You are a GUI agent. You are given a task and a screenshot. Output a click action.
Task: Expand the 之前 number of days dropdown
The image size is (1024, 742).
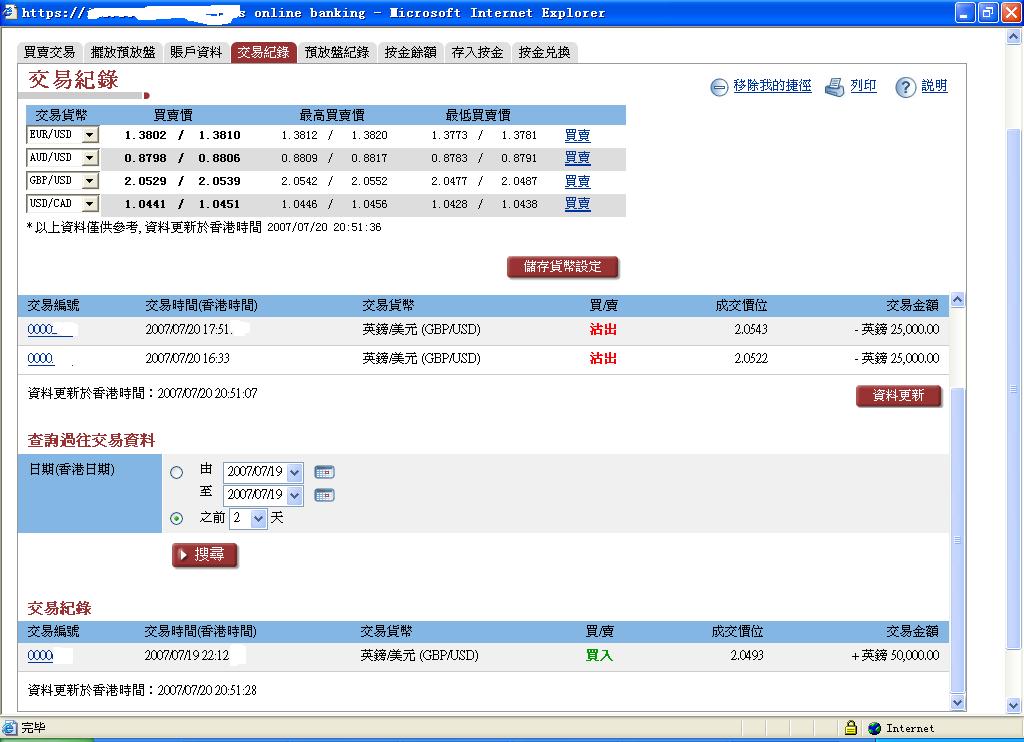[259, 519]
